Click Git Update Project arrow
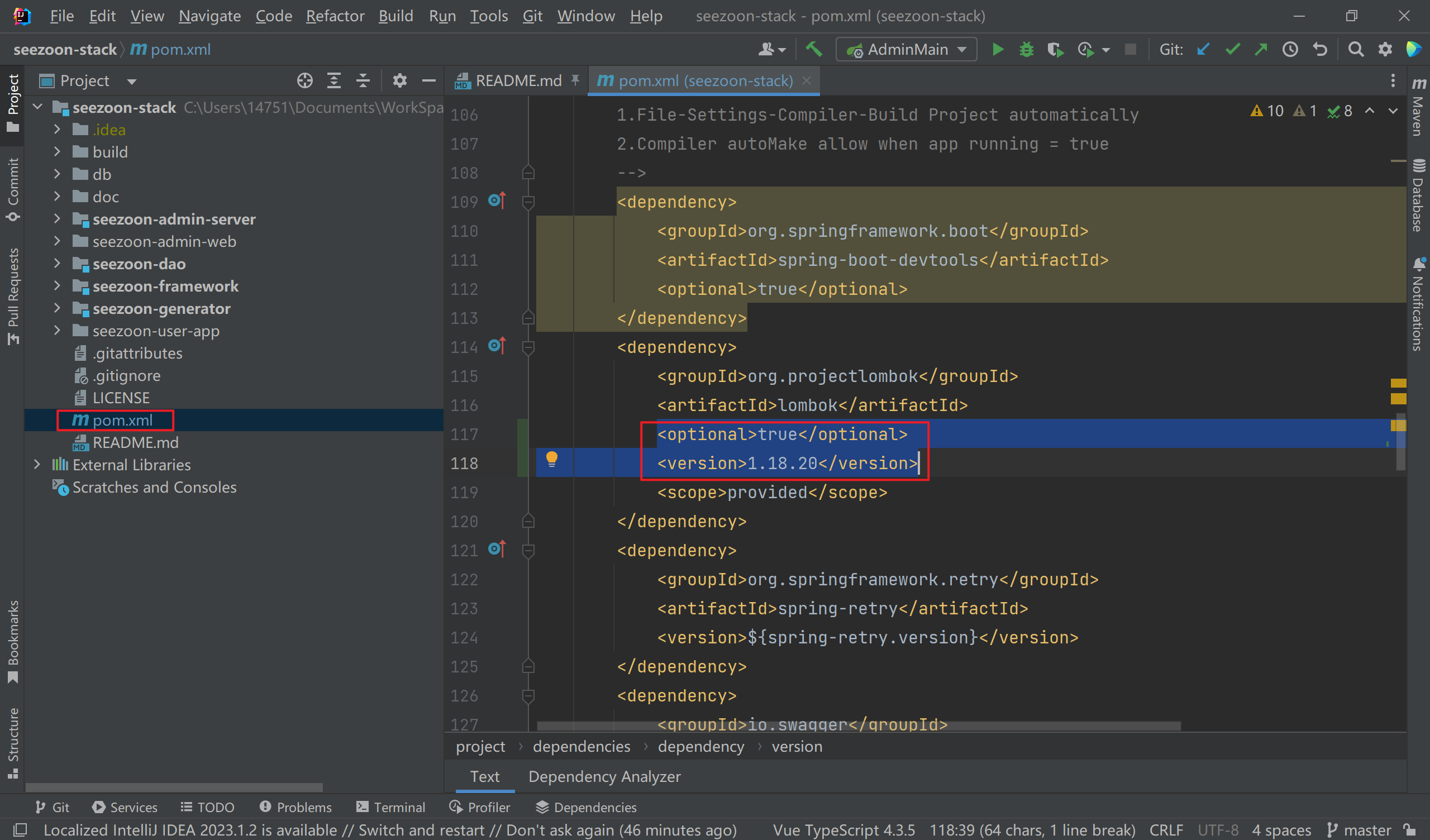 1203,50
